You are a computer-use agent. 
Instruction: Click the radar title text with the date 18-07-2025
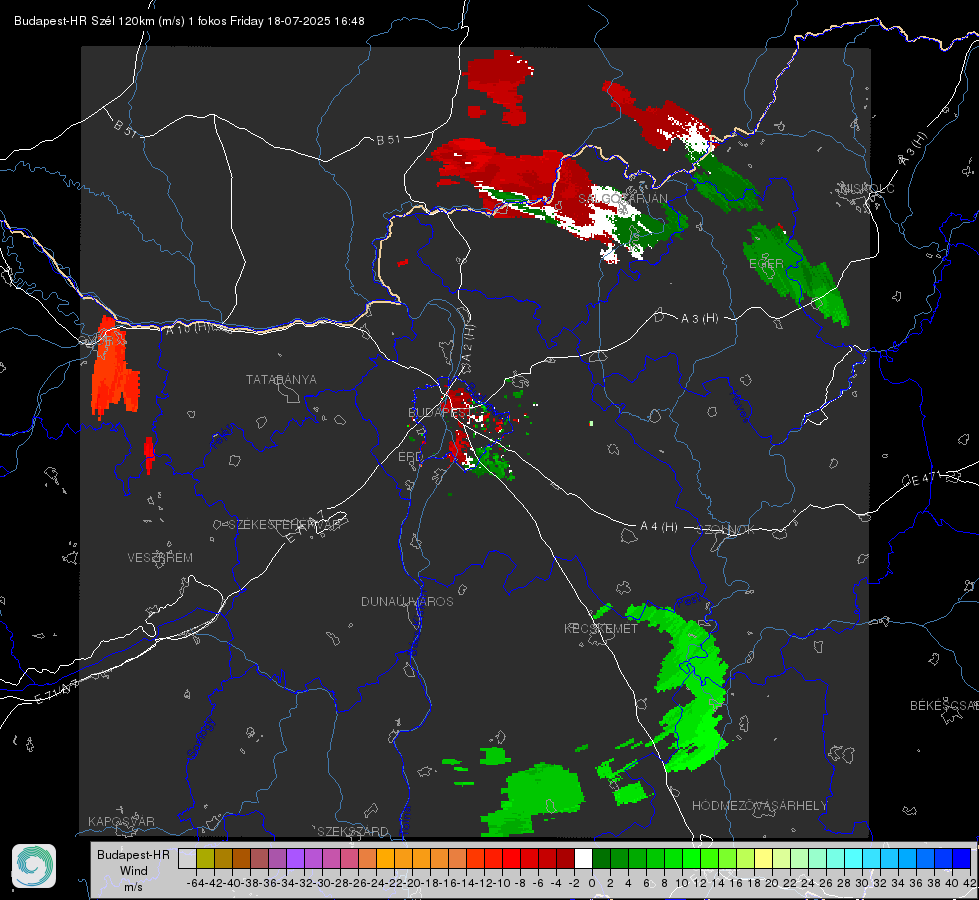click(189, 21)
